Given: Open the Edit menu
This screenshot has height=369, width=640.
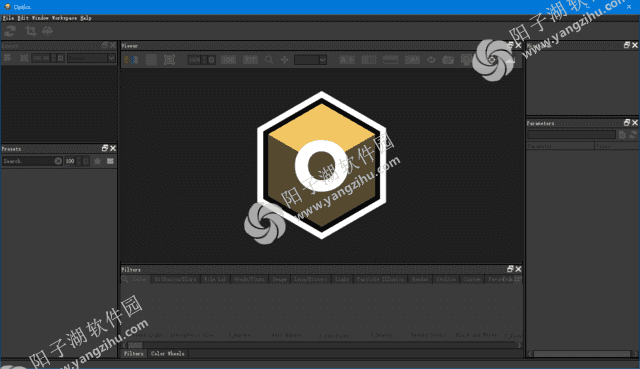Looking at the screenshot, I should (23, 18).
